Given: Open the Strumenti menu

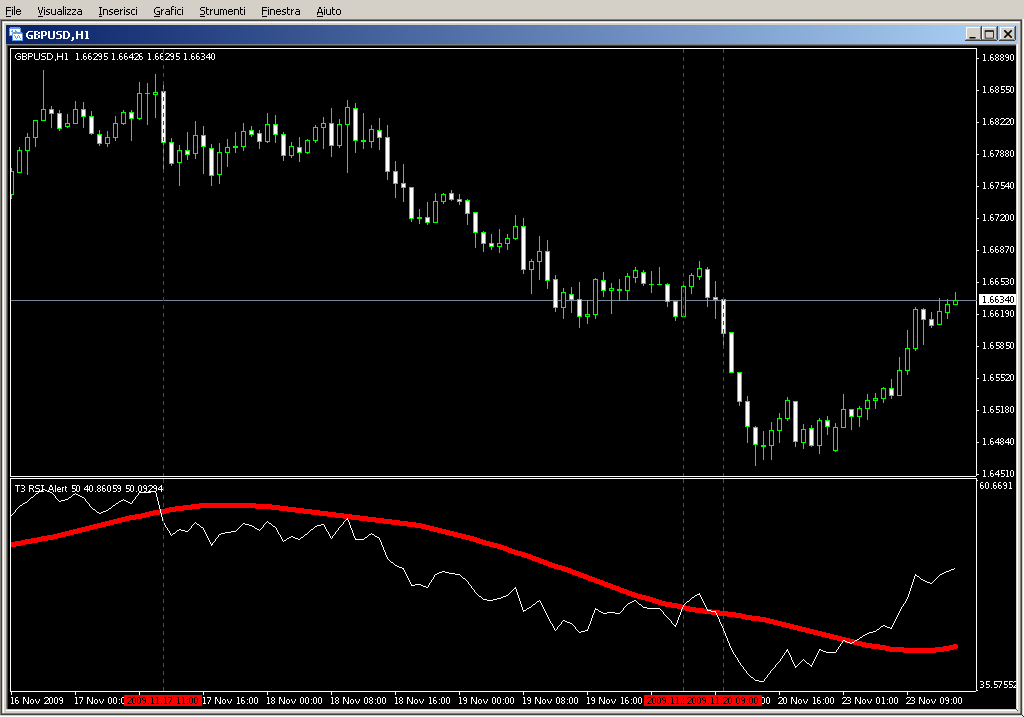Looking at the screenshot, I should pos(222,11).
